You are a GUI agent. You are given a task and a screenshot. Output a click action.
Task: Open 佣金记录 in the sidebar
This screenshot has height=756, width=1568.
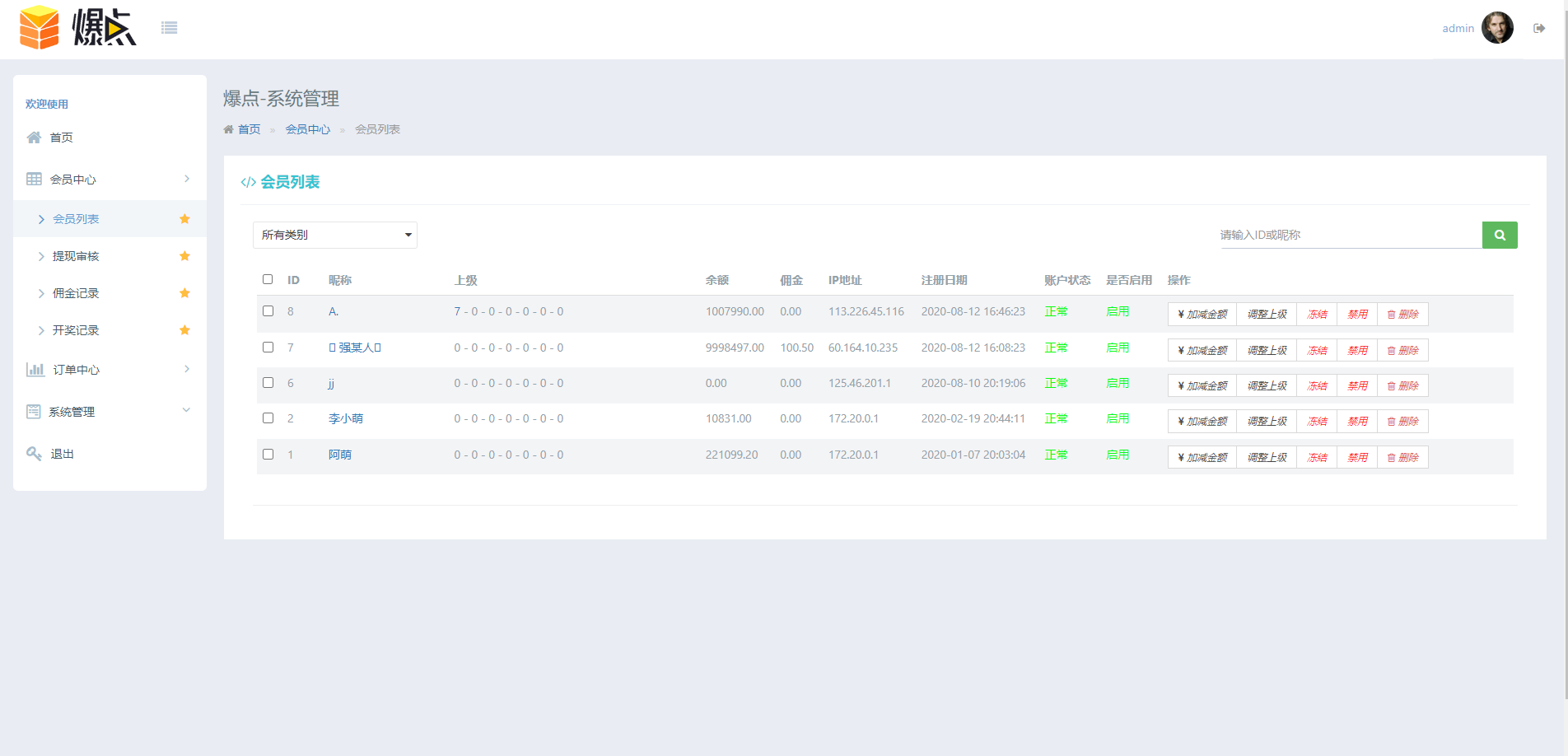[76, 293]
